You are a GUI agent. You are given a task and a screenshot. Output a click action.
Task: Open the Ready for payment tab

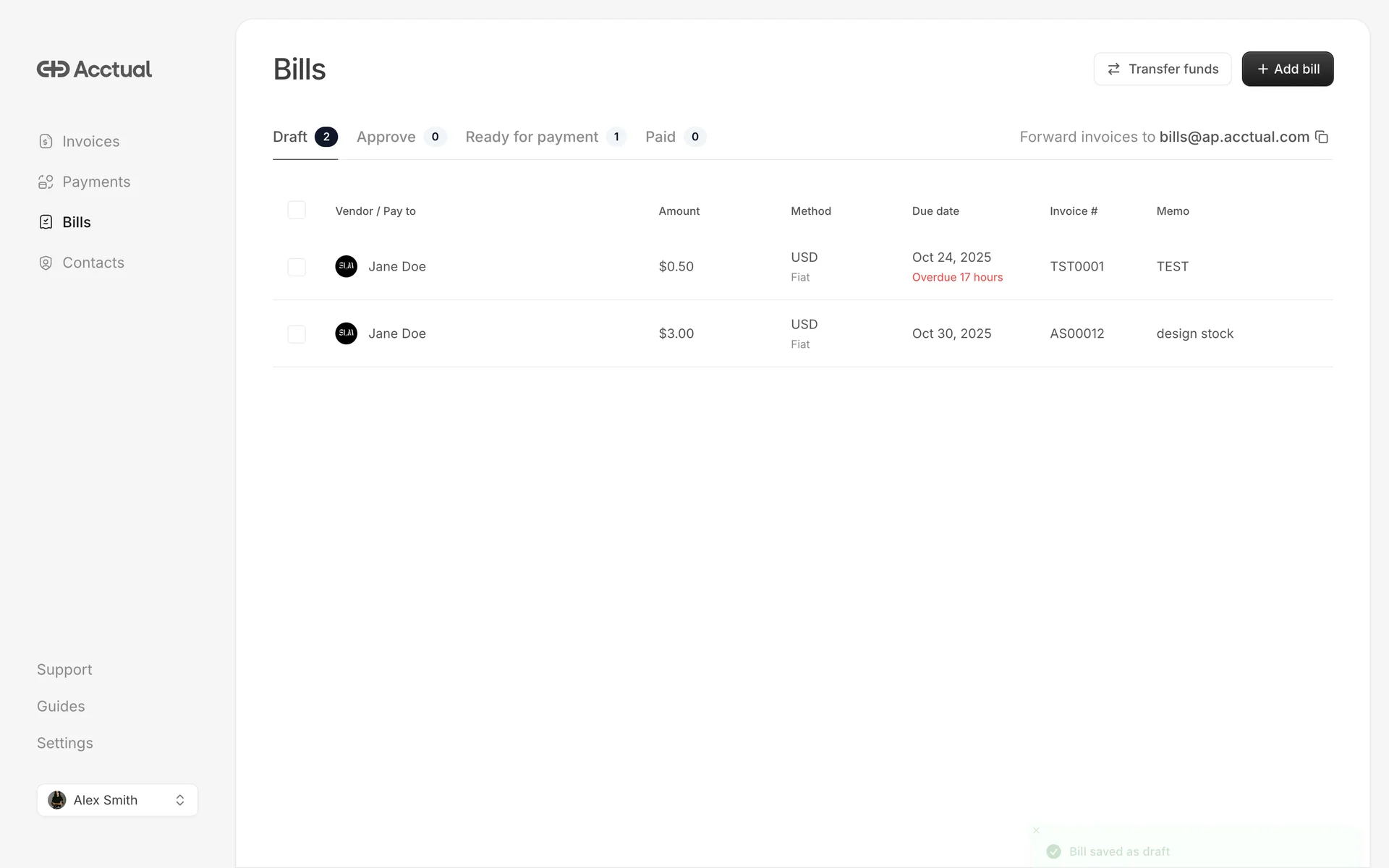pos(545,137)
